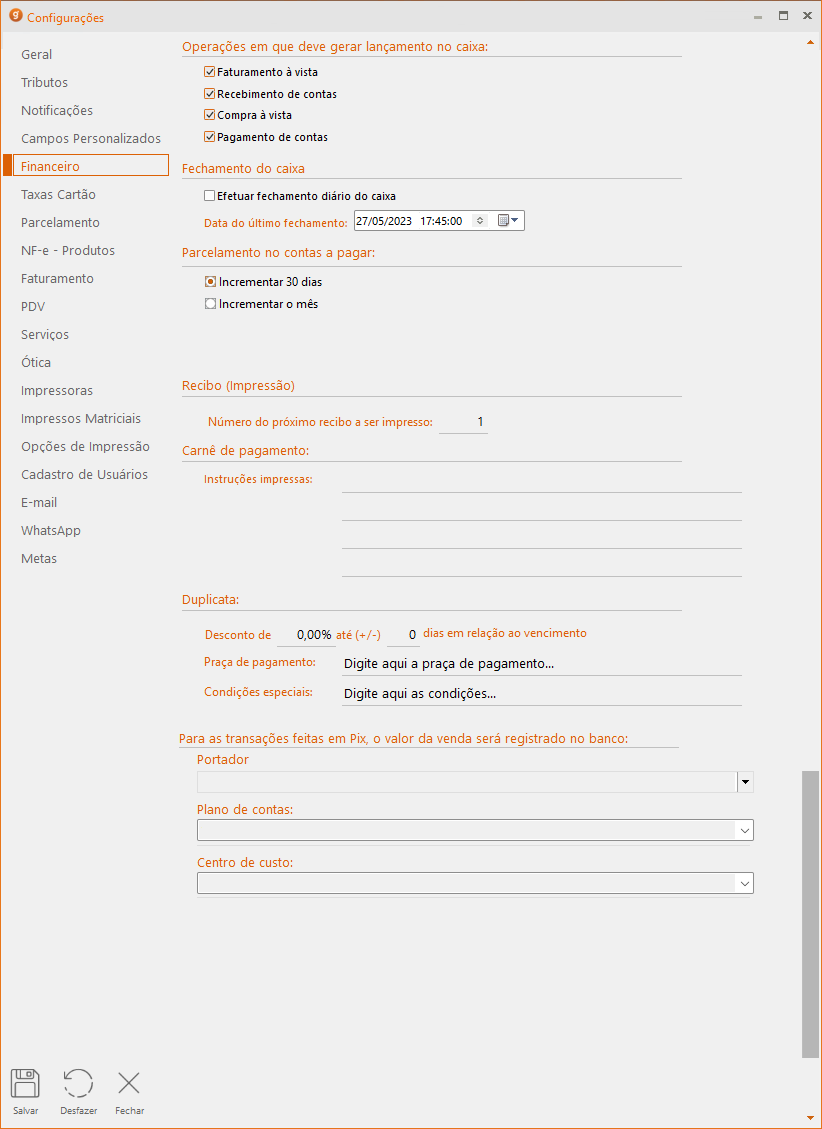Open Taxas Cartão settings
822x1129 pixels.
tap(58, 195)
